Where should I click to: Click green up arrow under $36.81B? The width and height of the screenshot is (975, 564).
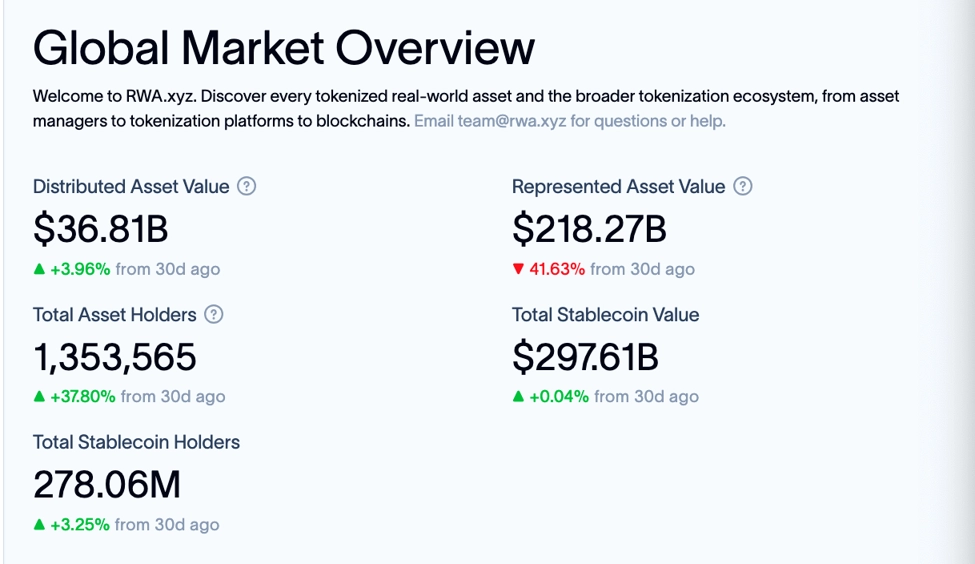(39, 269)
